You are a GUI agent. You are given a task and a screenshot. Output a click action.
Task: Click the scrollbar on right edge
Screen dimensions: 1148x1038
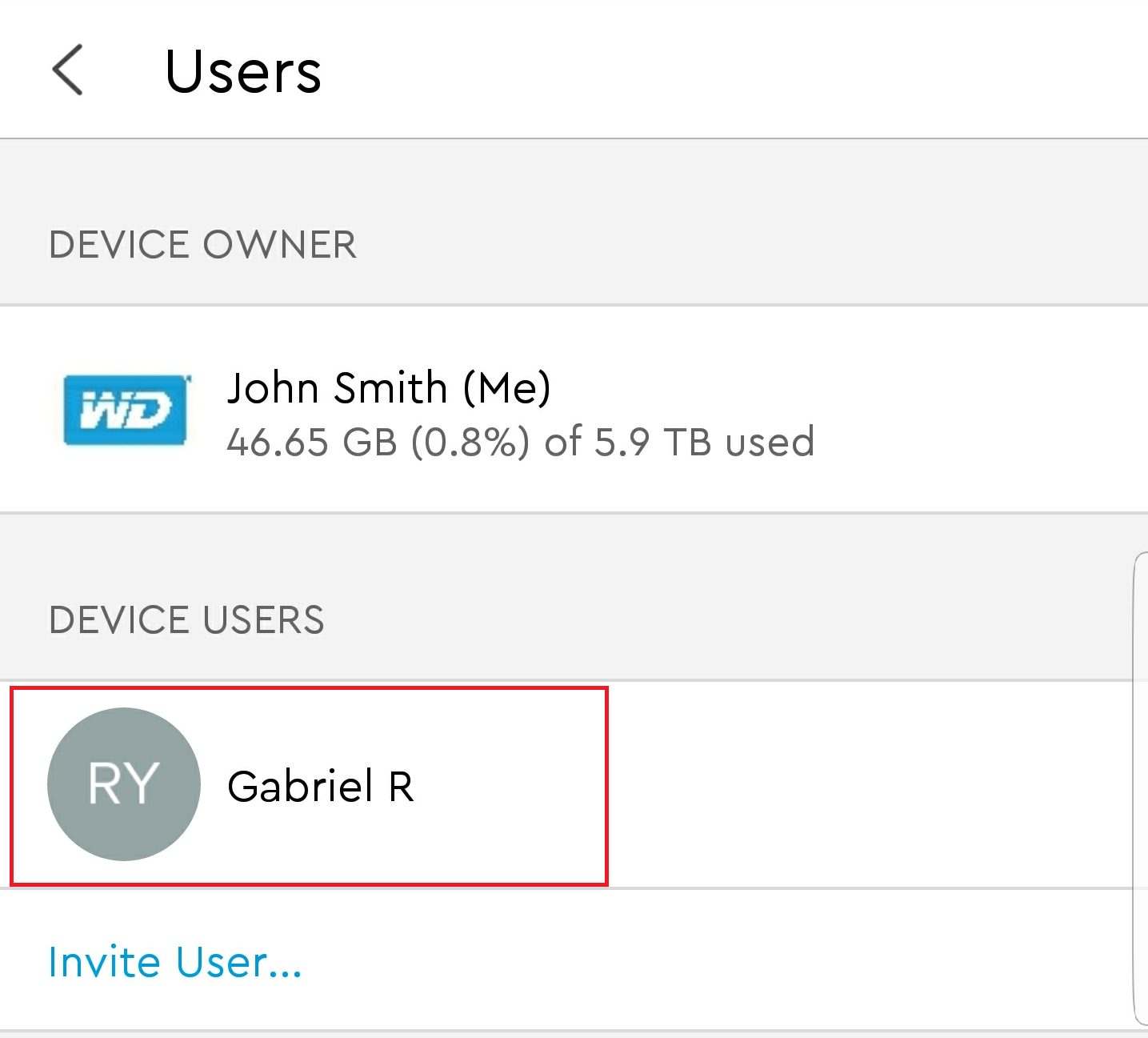[x=1140, y=788]
